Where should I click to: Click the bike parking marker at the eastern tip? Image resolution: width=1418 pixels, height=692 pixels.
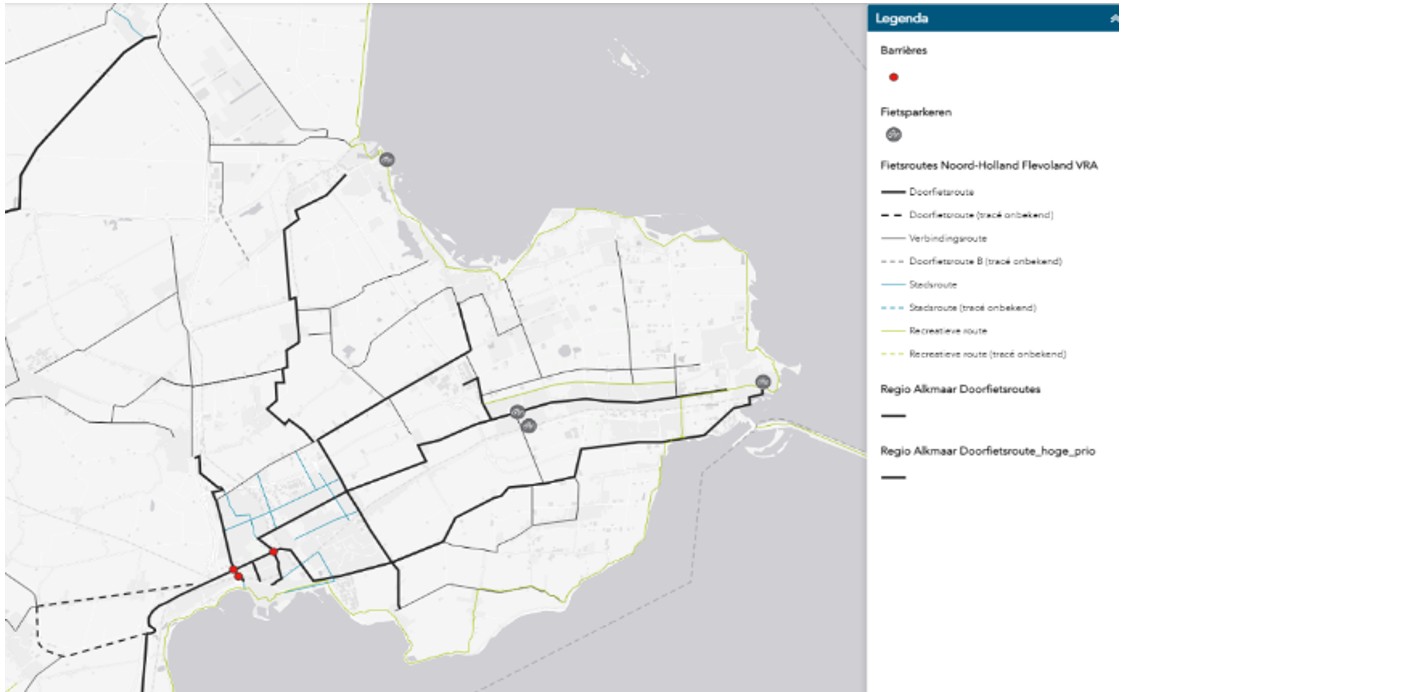pos(763,381)
